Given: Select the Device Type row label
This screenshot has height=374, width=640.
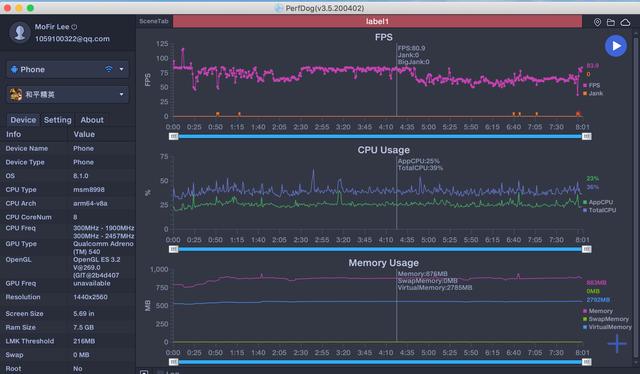Looking at the screenshot, I should click(x=25, y=162).
